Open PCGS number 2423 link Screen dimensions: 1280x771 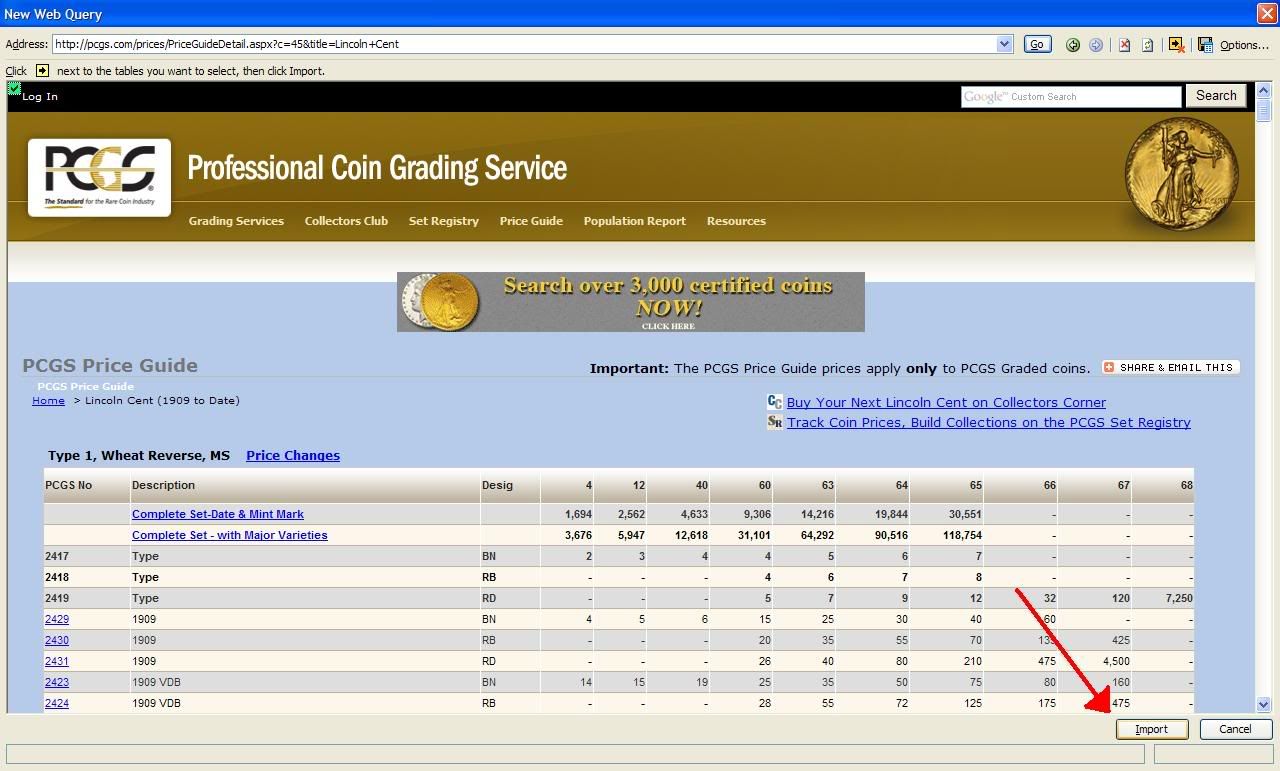coord(57,682)
